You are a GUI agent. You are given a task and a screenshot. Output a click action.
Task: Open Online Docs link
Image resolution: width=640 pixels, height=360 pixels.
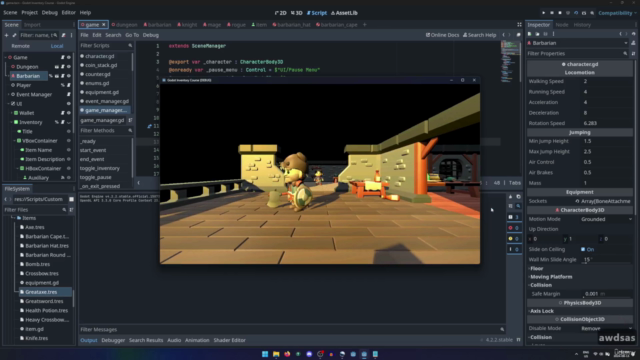(x=442, y=35)
